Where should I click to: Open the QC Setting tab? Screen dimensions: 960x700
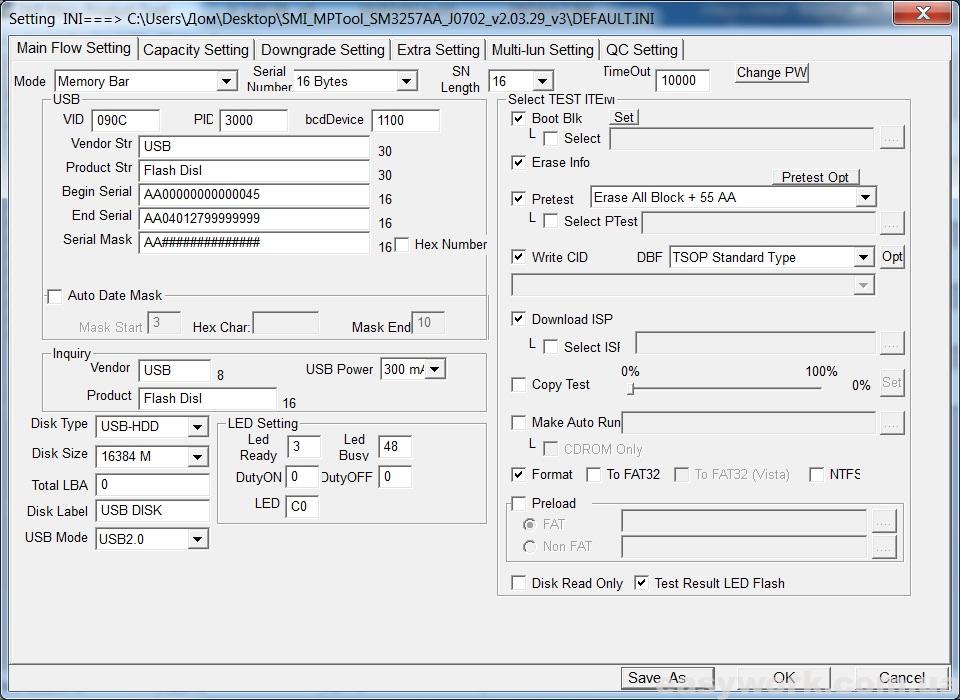[x=642, y=50]
